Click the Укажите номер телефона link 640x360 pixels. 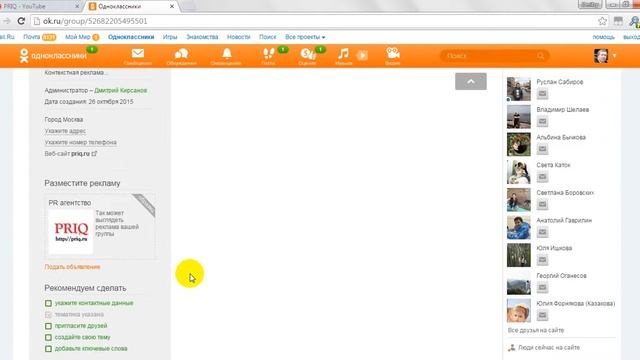click(x=80, y=142)
